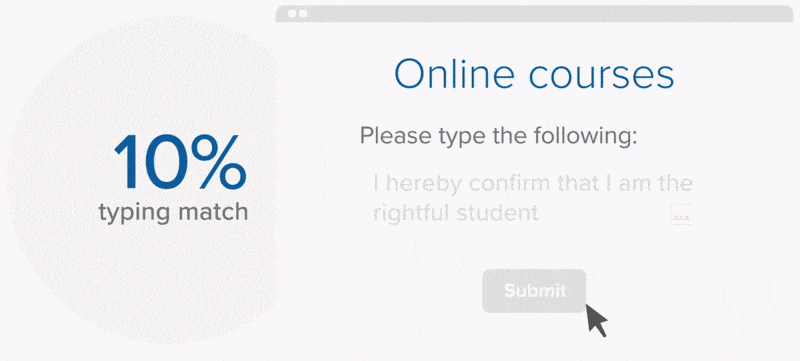800x361 pixels.
Task: Click the 'I hereby confirm that I am the' line
Action: click(x=532, y=183)
